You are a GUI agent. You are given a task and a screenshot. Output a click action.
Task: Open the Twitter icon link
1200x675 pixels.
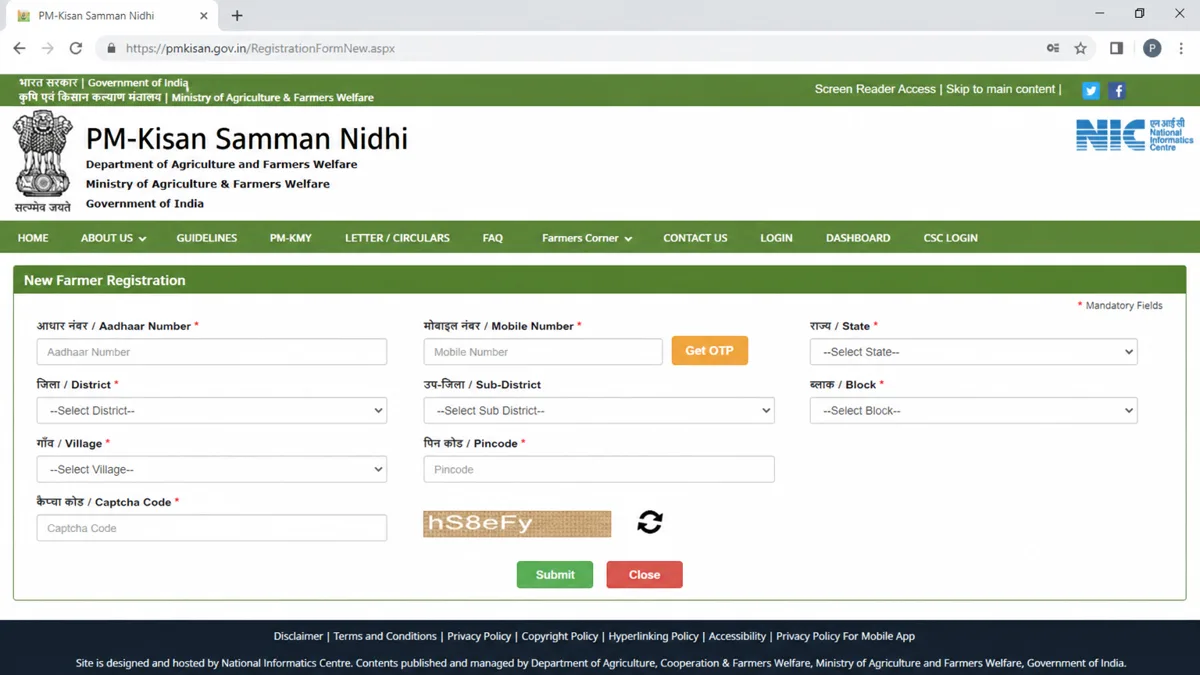pos(1091,90)
